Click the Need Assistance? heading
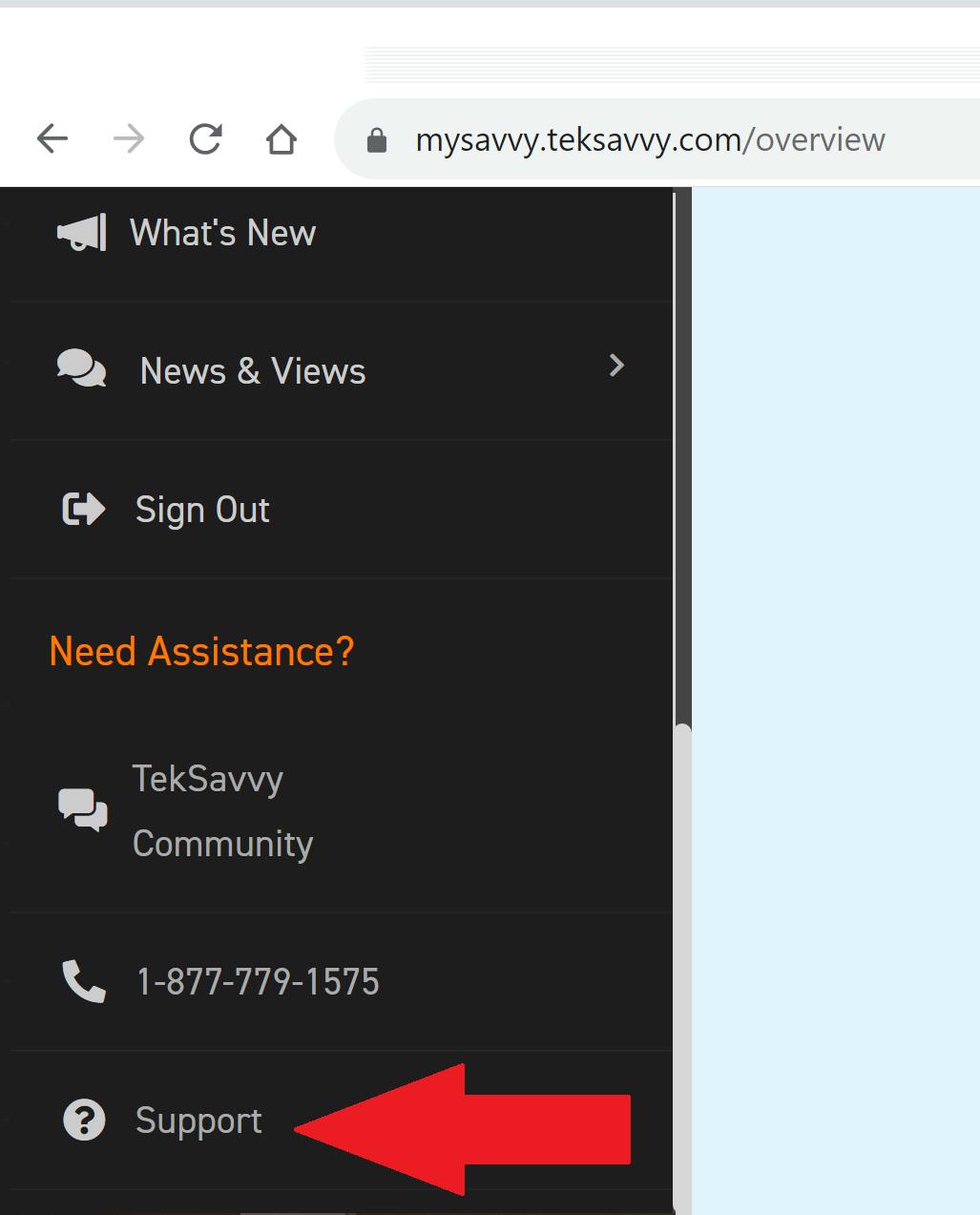Image resolution: width=980 pixels, height=1215 pixels. pos(201,652)
